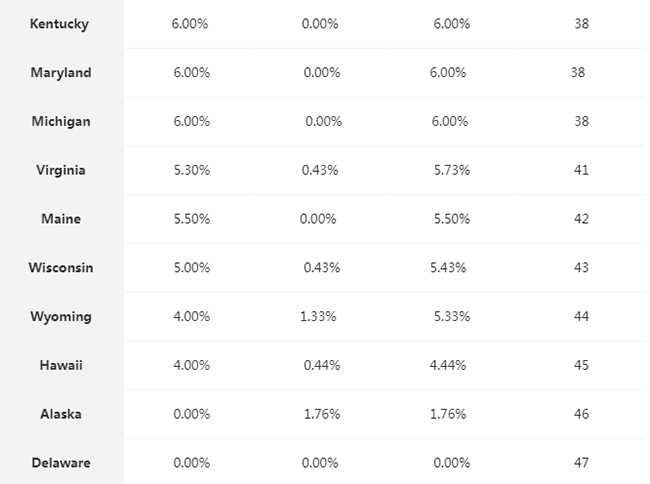The height and width of the screenshot is (484, 650).
Task: Click Maine's rank value 42
Action: click(x=581, y=219)
